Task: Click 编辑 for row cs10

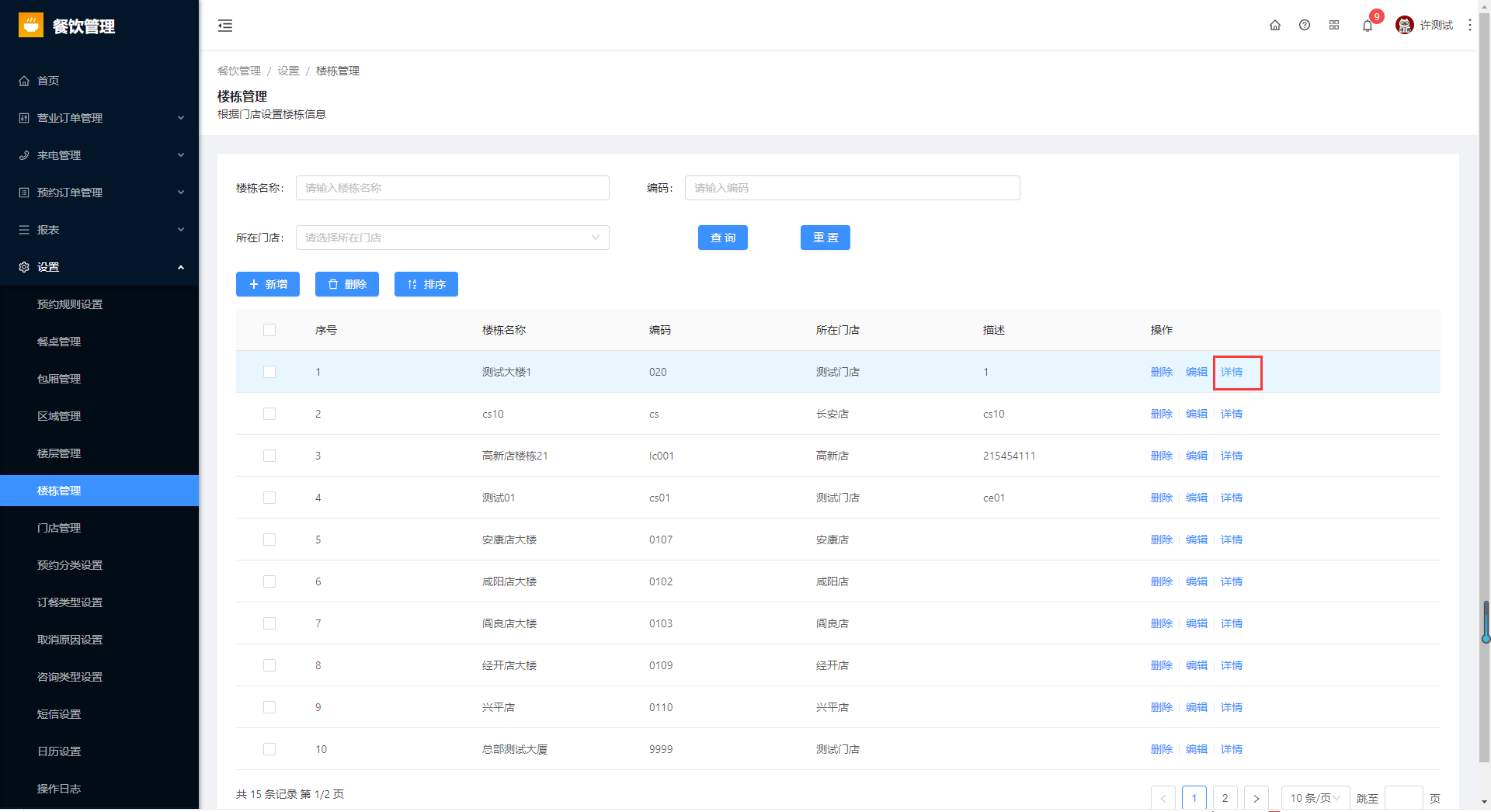Action: (1197, 414)
